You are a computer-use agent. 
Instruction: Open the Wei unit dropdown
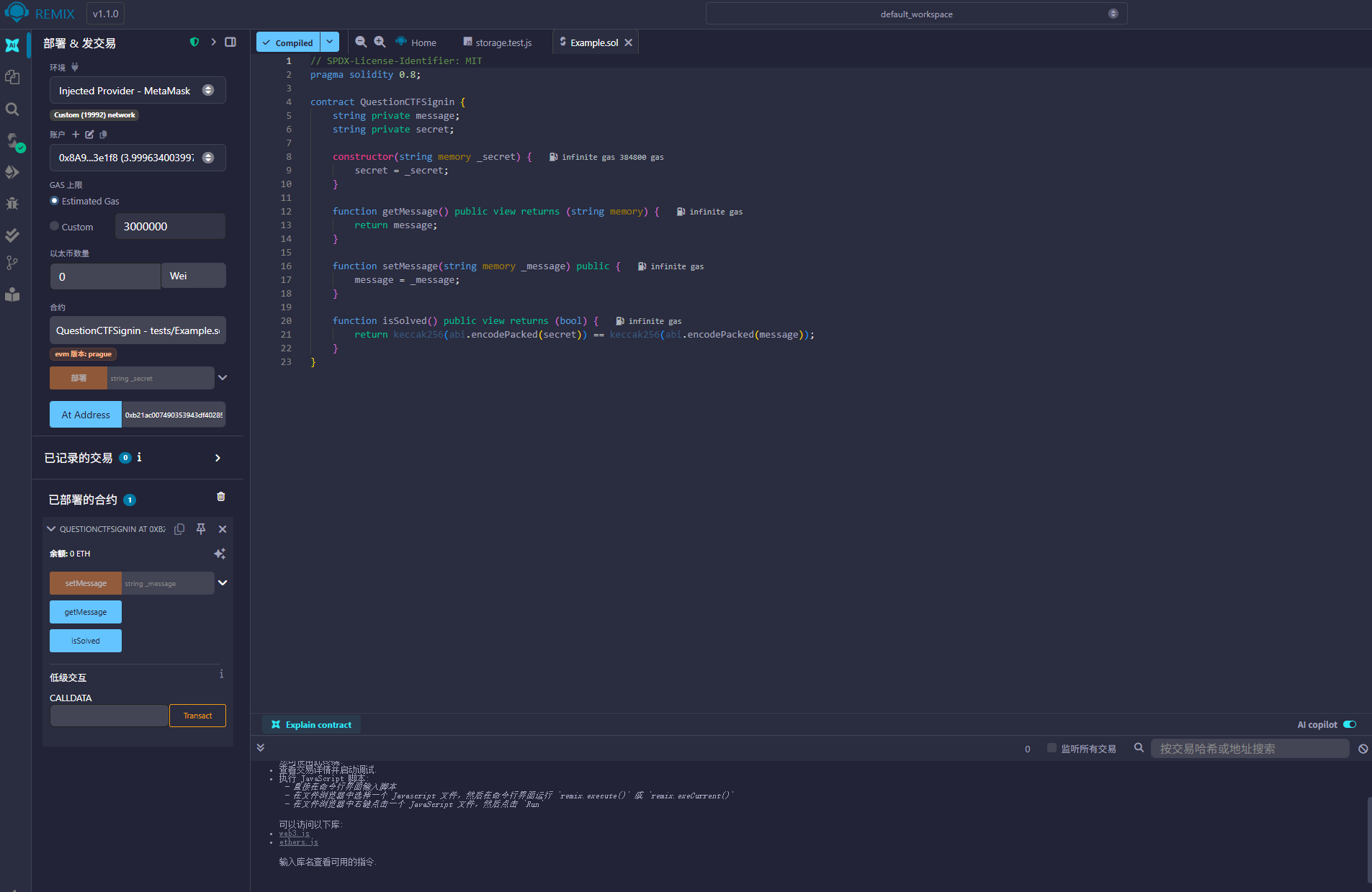click(x=193, y=276)
